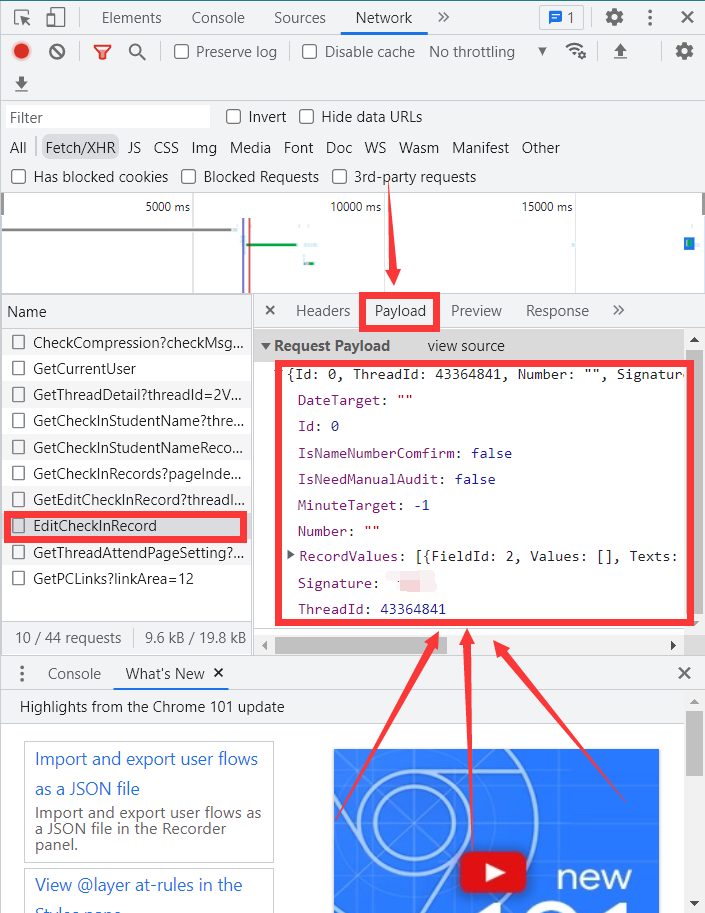This screenshot has width=705, height=913.
Task: Close the bottom drawer
Action: coord(685,674)
